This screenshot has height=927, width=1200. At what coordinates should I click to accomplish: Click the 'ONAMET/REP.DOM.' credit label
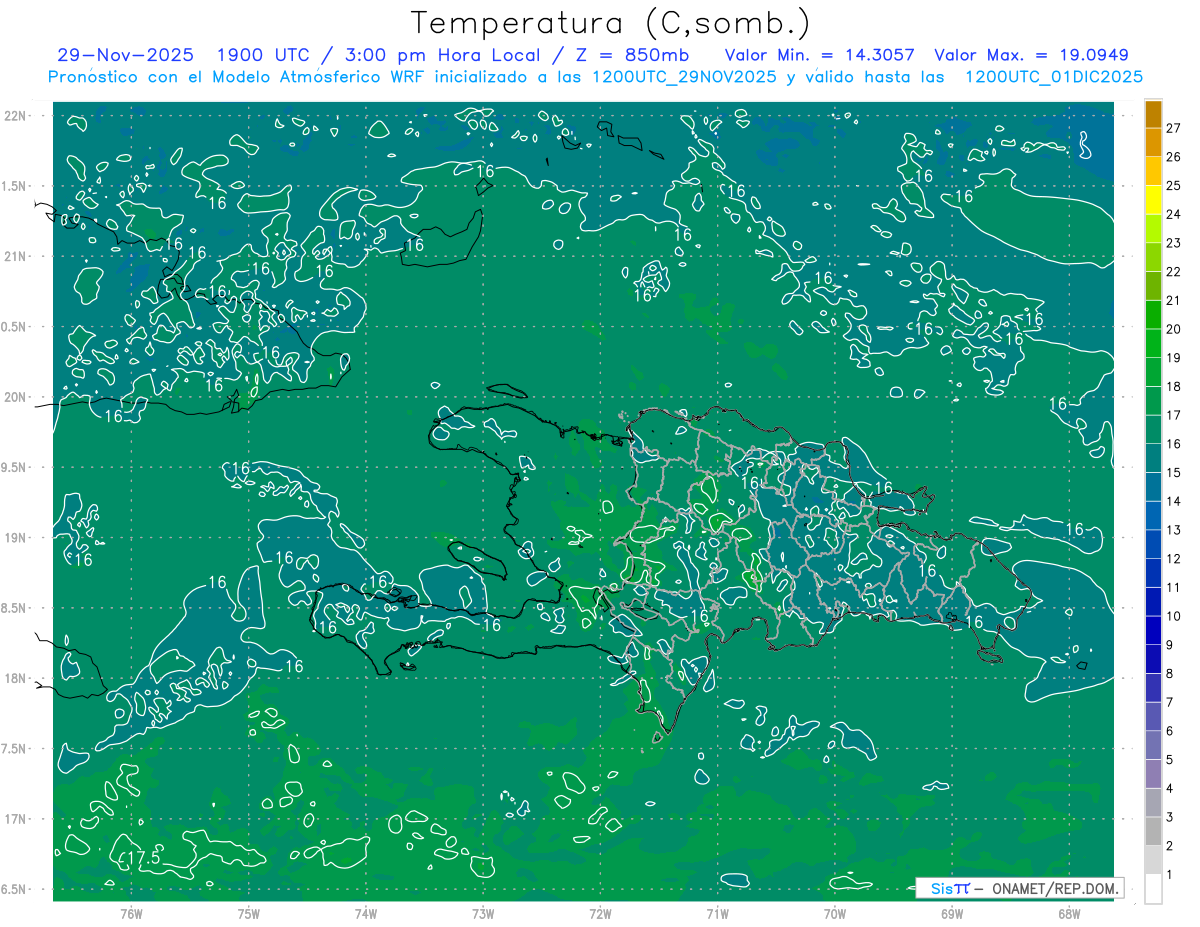1054,888
